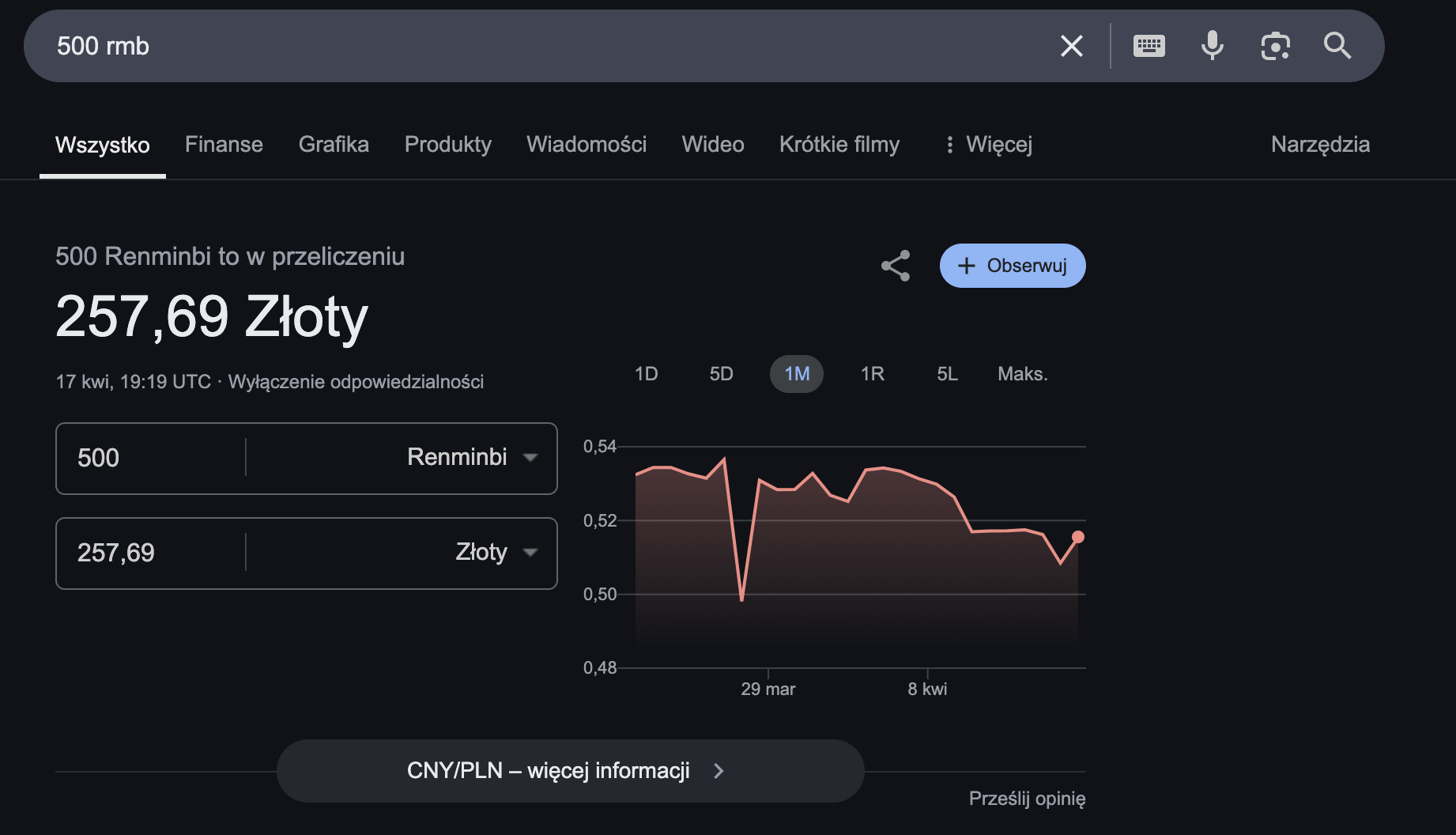Show the 1R yearly chart range
The width and height of the screenshot is (1456, 835).
point(872,374)
